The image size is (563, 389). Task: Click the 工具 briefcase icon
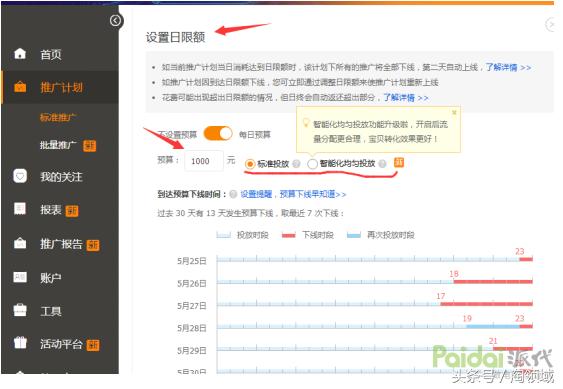click(20, 310)
